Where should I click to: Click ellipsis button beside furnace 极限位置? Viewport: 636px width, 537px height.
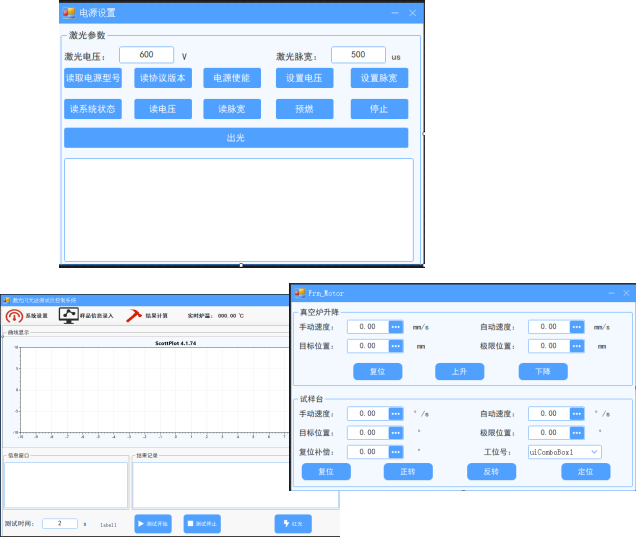click(x=577, y=346)
